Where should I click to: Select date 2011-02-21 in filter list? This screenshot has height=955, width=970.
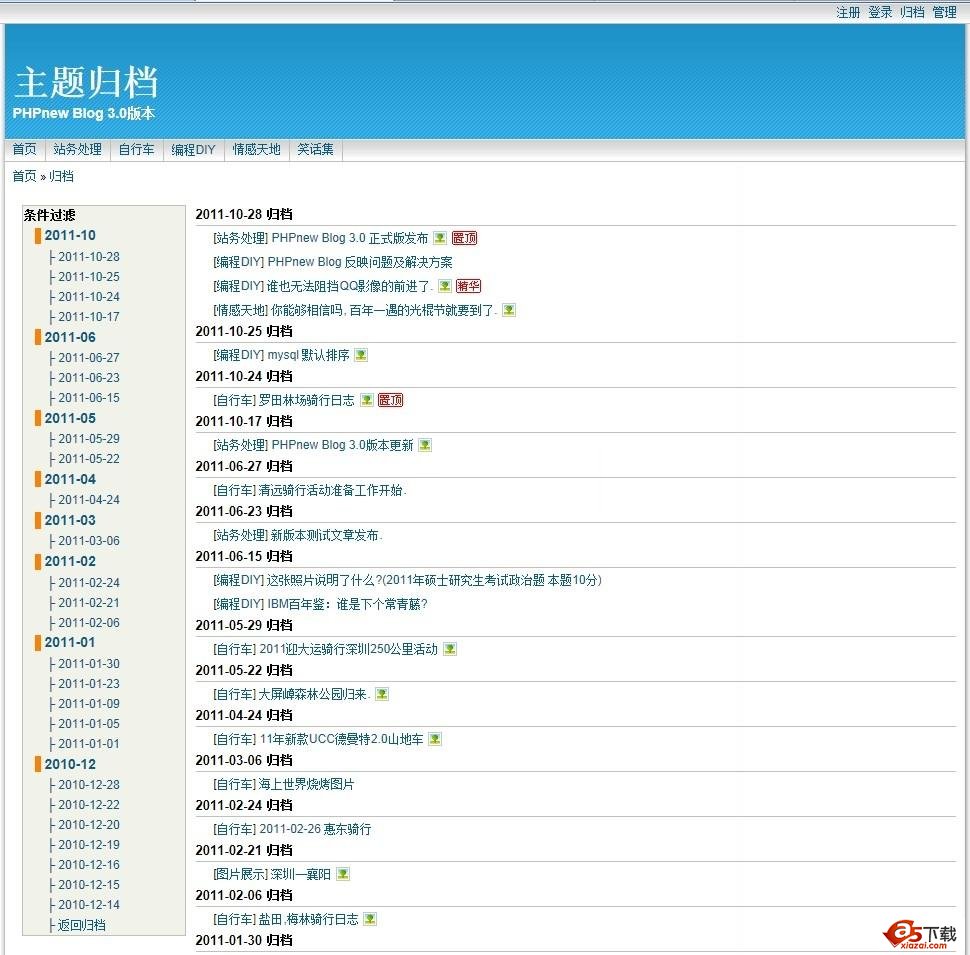pos(89,602)
